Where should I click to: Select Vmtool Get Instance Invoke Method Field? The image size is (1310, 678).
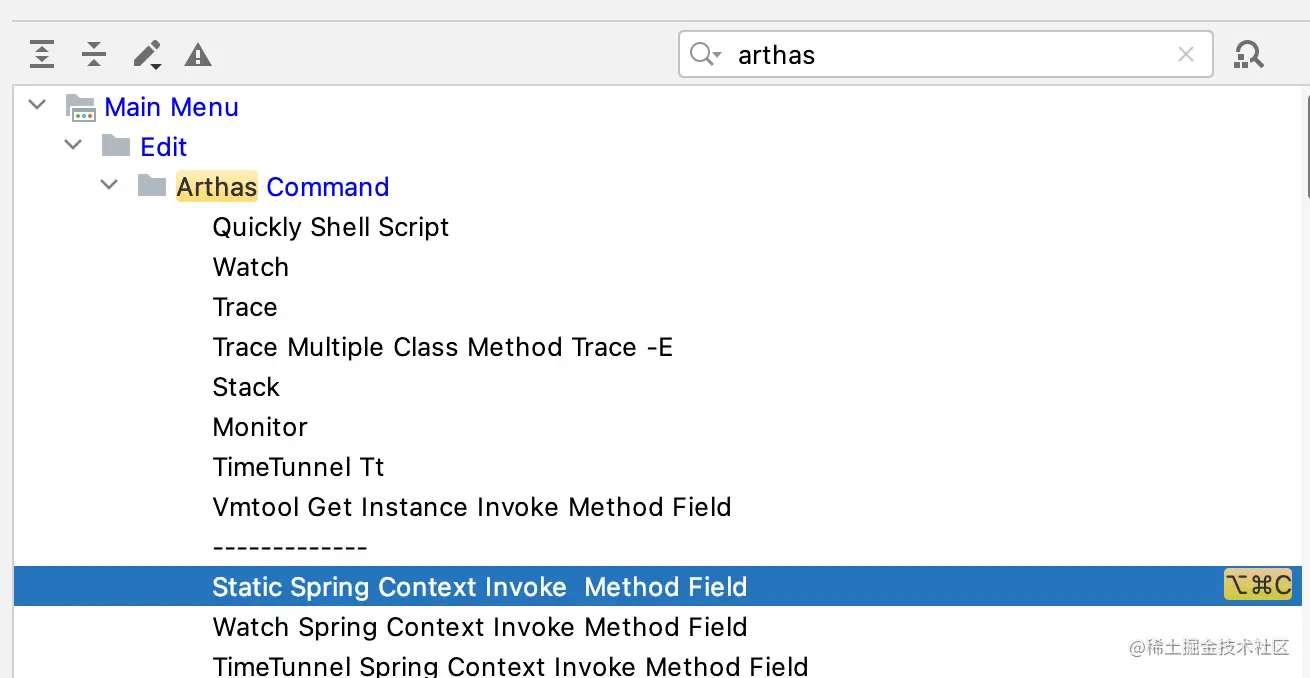point(471,507)
